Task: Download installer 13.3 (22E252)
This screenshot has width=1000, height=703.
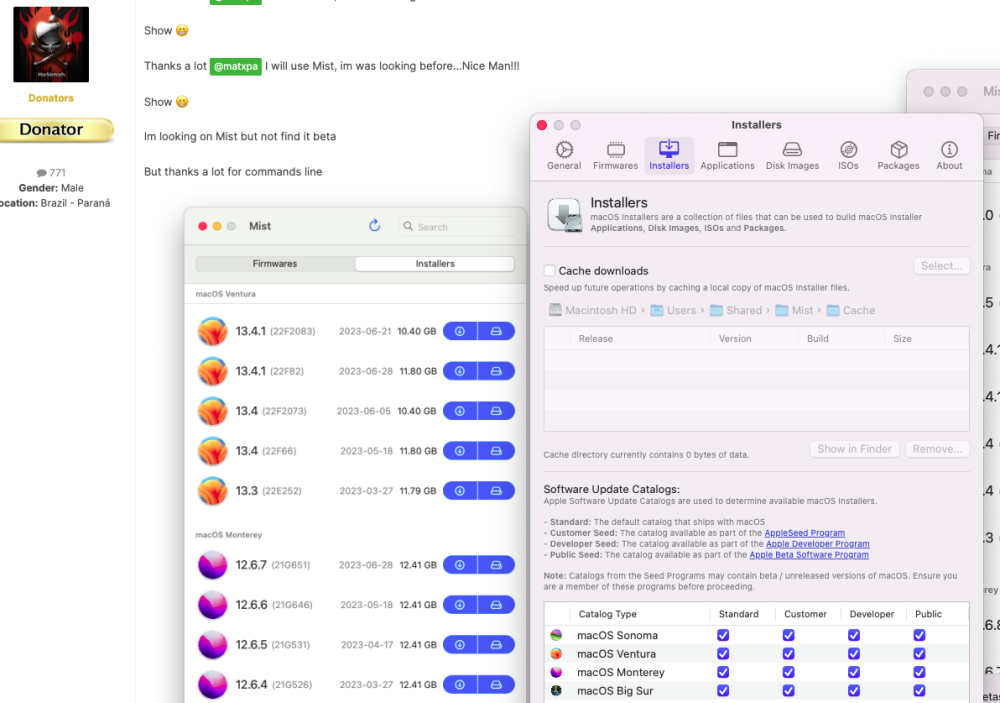Action: click(x=460, y=491)
